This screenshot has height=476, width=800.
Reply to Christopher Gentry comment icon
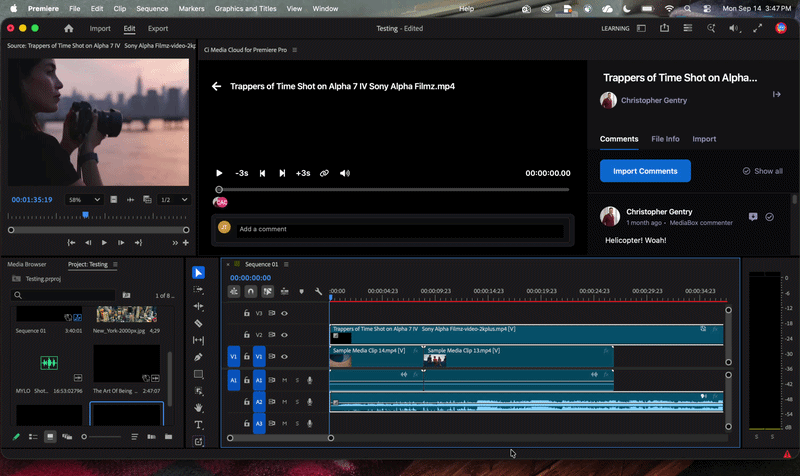point(753,217)
